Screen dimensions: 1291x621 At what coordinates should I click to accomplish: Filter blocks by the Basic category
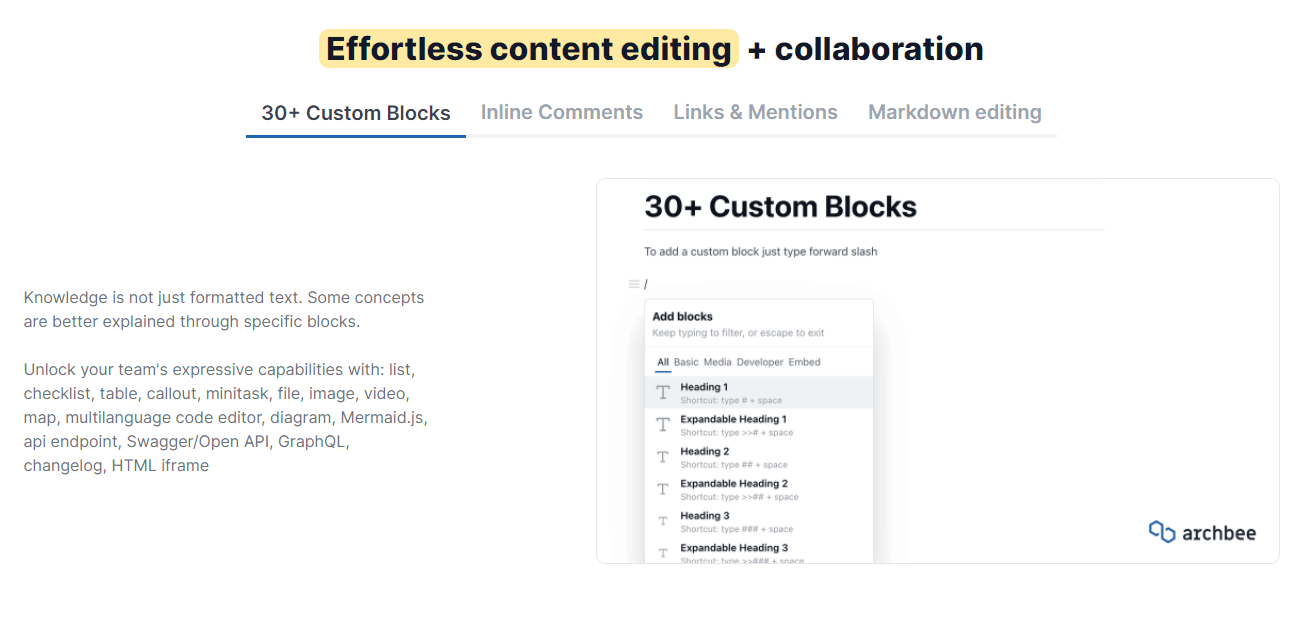686,362
